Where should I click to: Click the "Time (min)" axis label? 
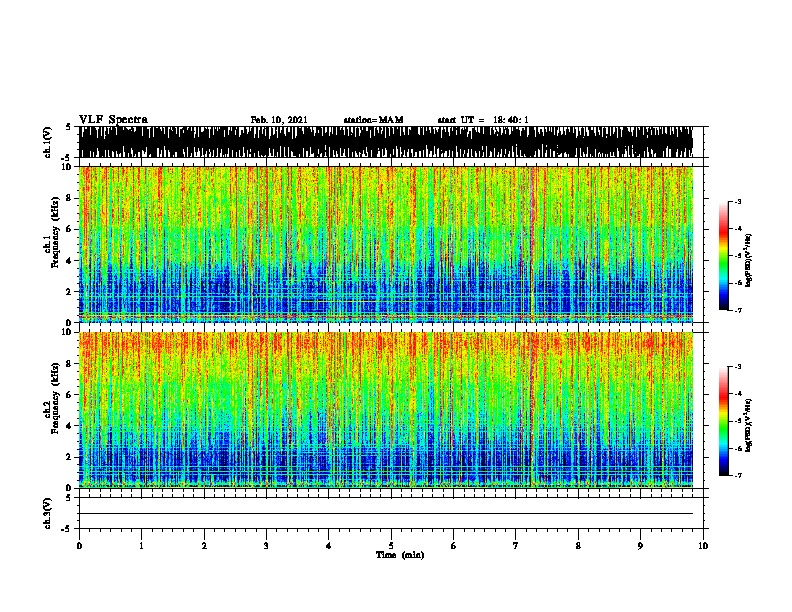tap(400, 555)
